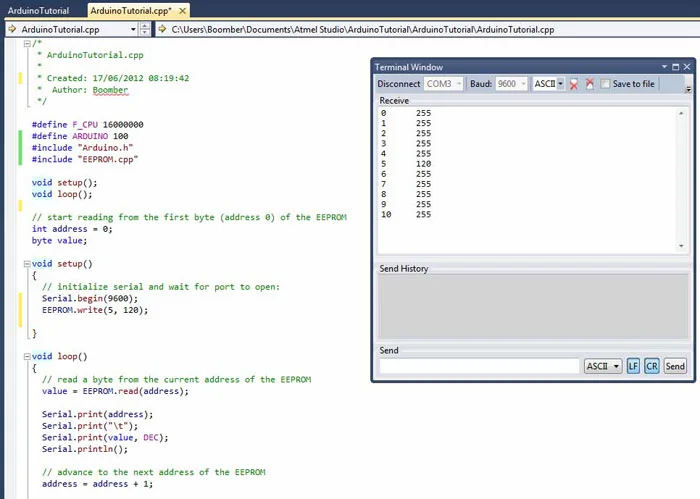Viewport: 700px width, 499px height.
Task: Click the 'byte value;' declaration
Action: [59, 241]
